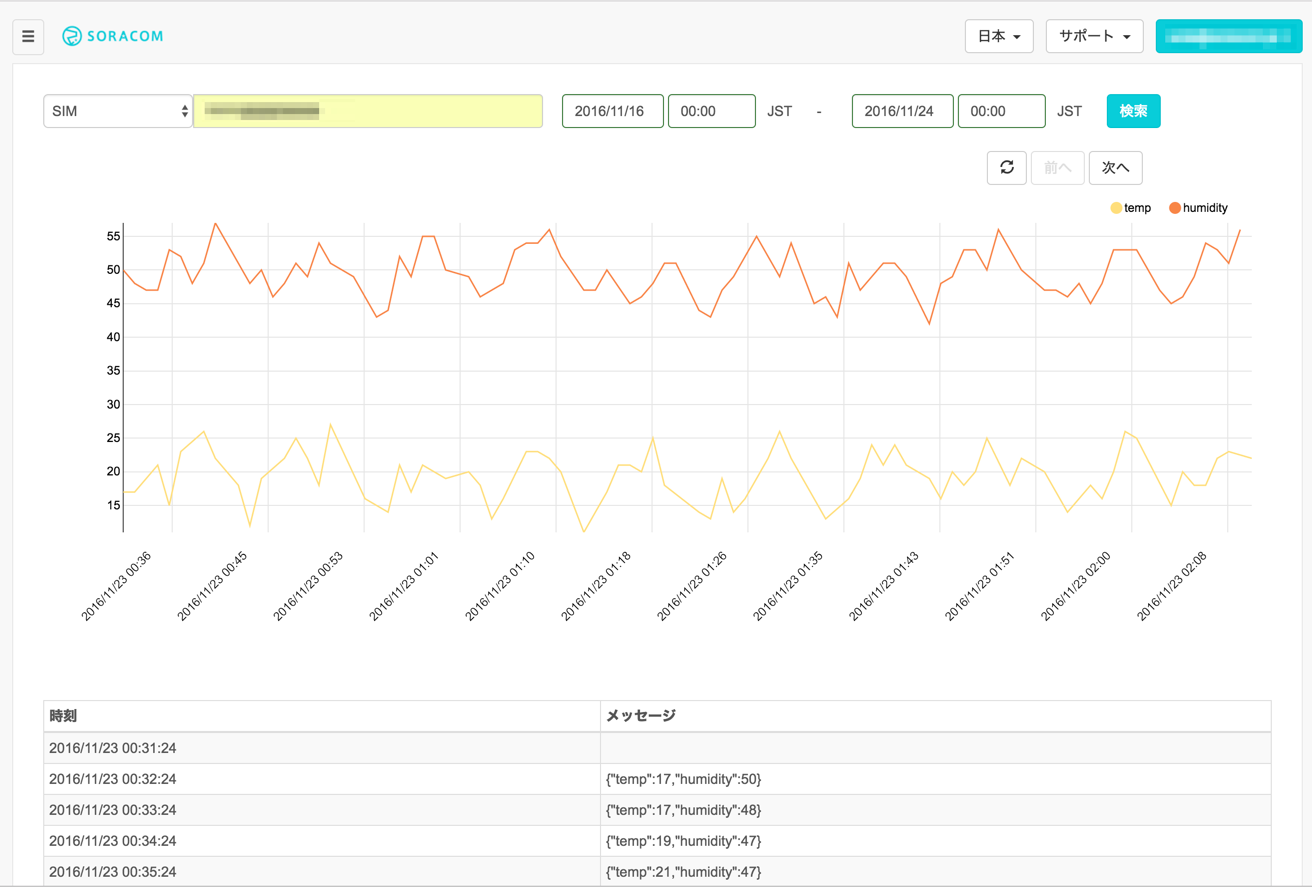Open the blurred account menu button
The height and width of the screenshot is (887, 1312).
pyautogui.click(x=1229, y=36)
